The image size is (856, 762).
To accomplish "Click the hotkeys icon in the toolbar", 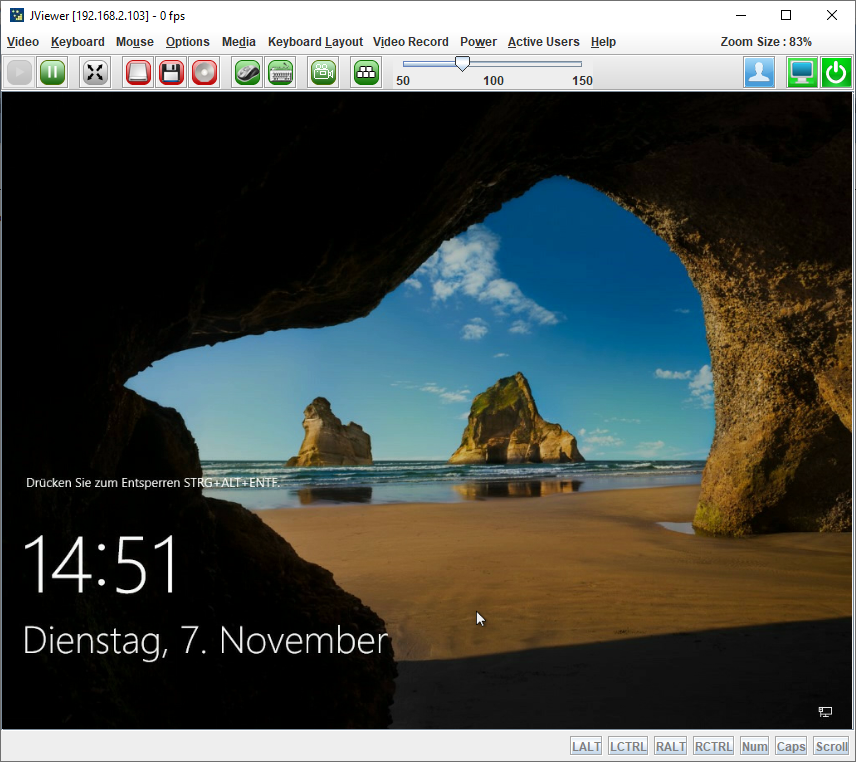I will pyautogui.click(x=367, y=72).
